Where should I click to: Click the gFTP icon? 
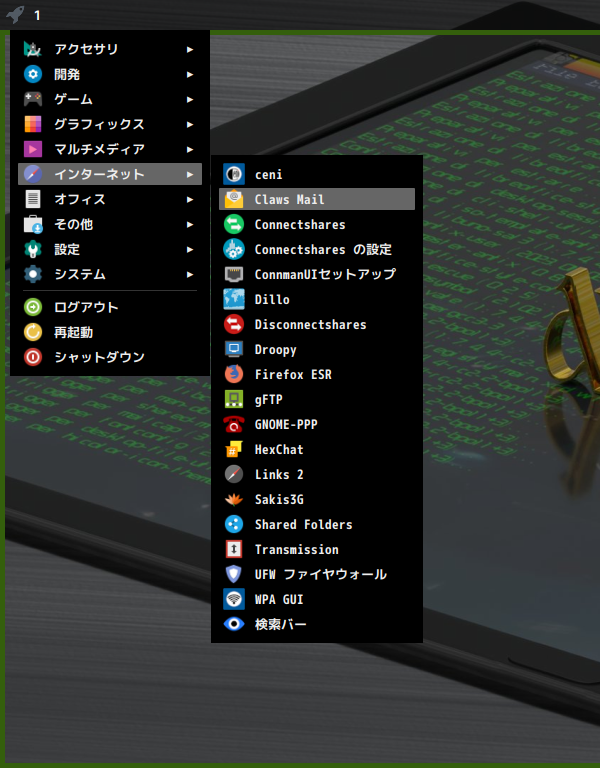click(234, 399)
